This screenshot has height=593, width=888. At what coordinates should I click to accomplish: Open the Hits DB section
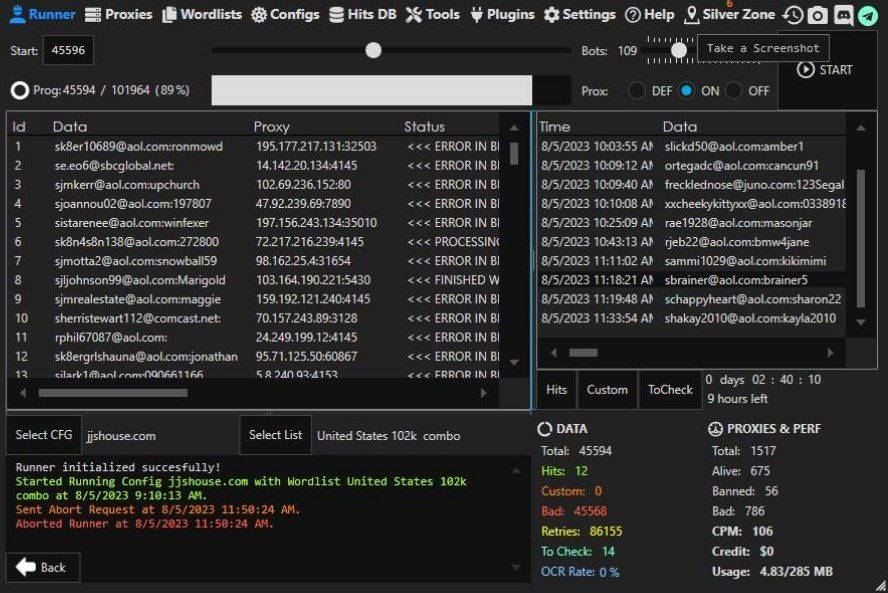362,14
